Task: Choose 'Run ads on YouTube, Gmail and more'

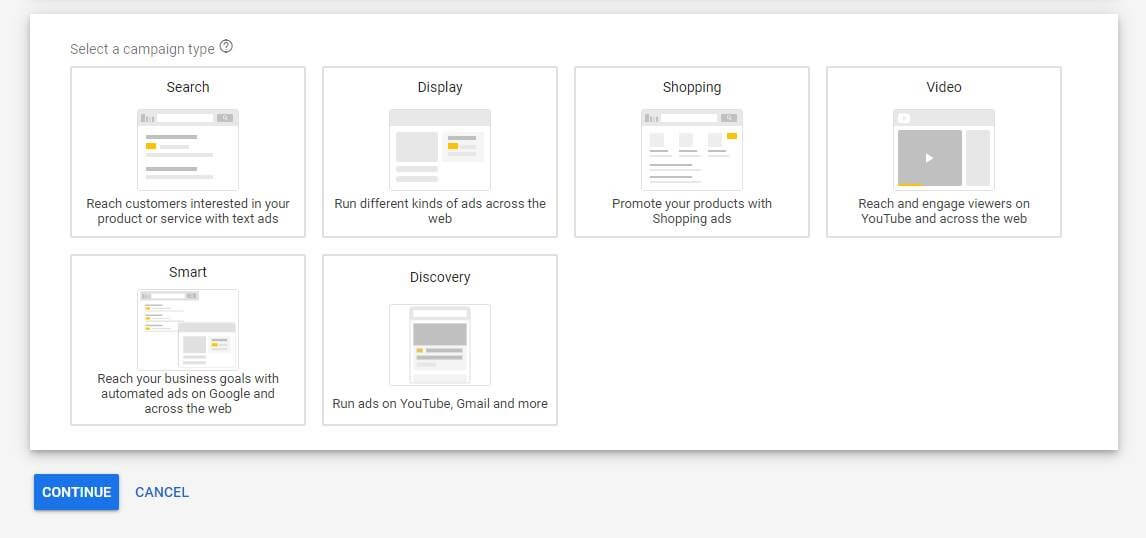Action: 440,404
